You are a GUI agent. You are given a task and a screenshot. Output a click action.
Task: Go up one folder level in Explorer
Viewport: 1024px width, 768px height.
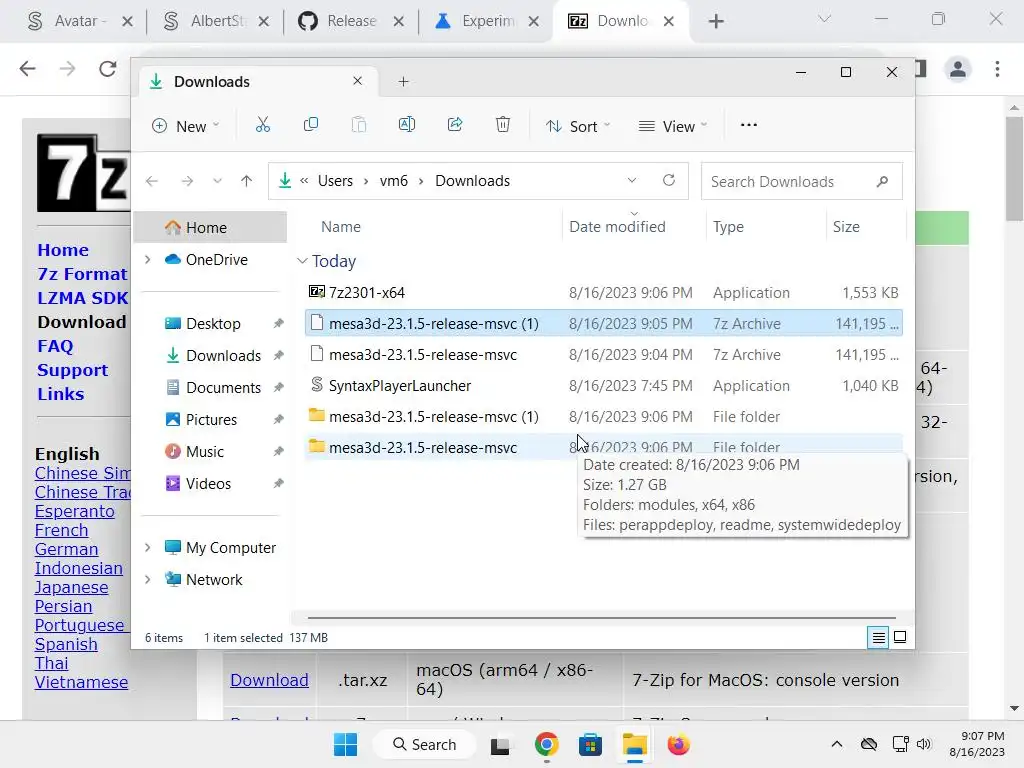click(246, 181)
